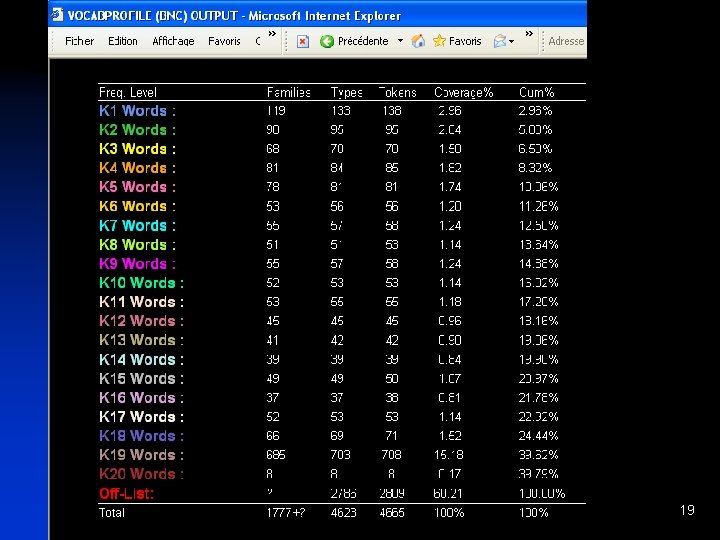Image resolution: width=720 pixels, height=540 pixels.
Task: Open the Mail icon dropdown arrow
Action: [x=511, y=42]
